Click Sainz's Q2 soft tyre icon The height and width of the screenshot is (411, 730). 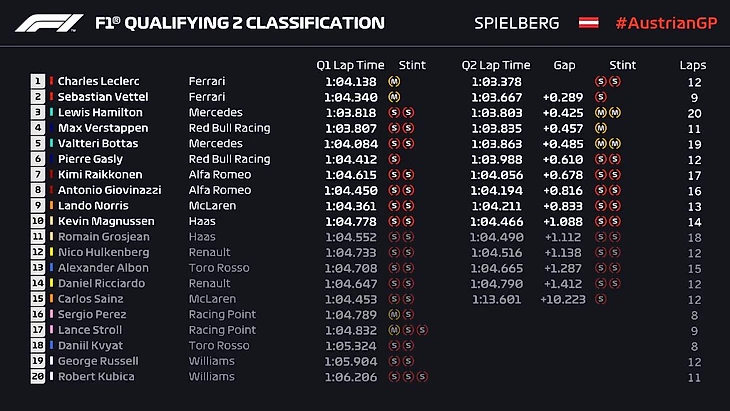point(600,299)
